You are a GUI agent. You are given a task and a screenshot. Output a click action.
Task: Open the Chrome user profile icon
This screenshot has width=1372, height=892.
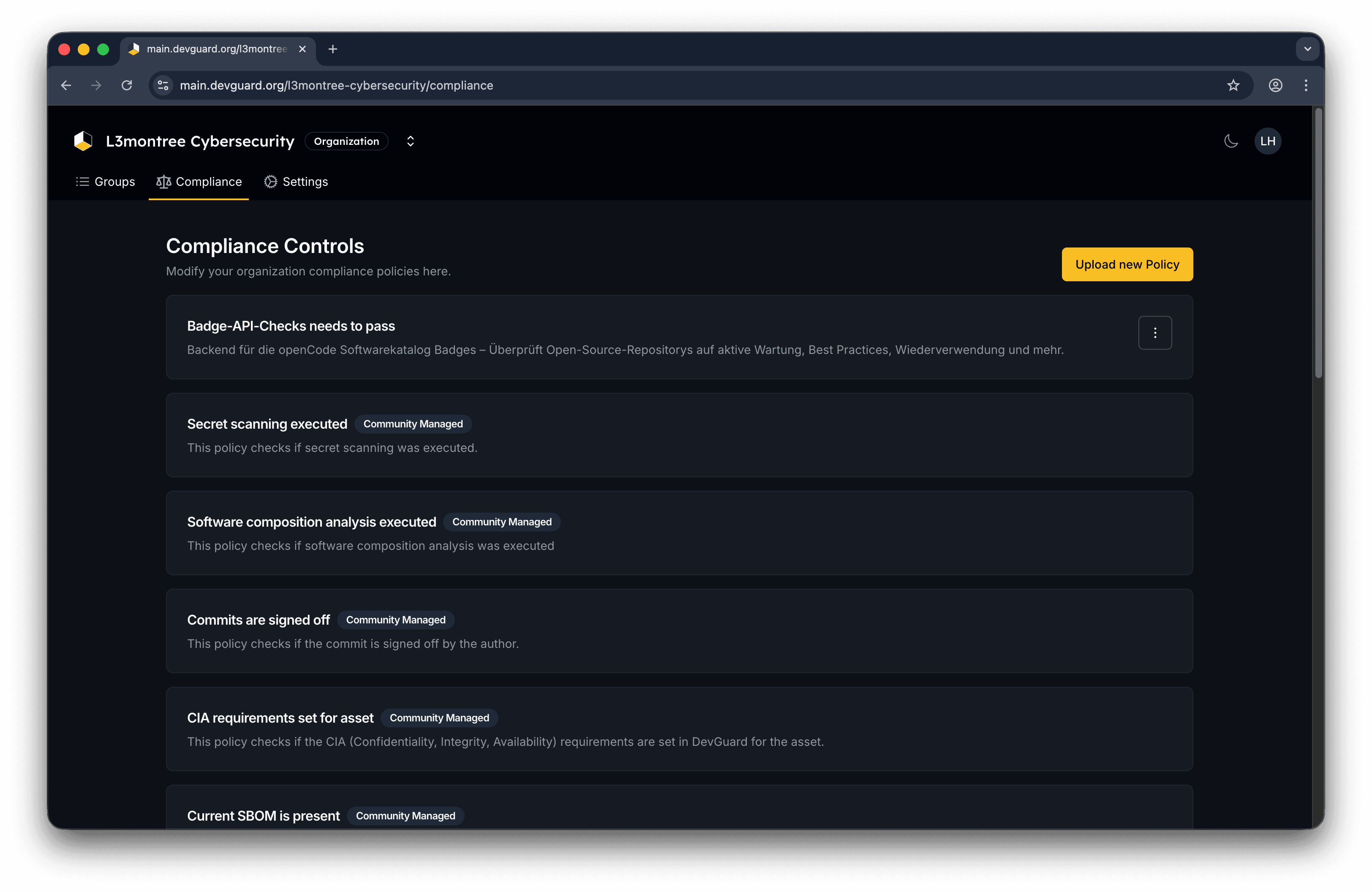[1275, 85]
